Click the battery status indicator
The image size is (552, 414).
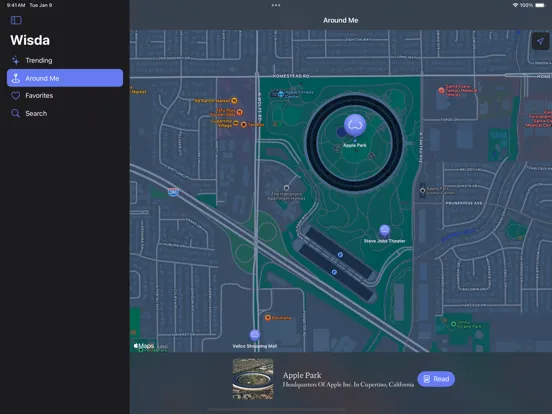(540, 5)
